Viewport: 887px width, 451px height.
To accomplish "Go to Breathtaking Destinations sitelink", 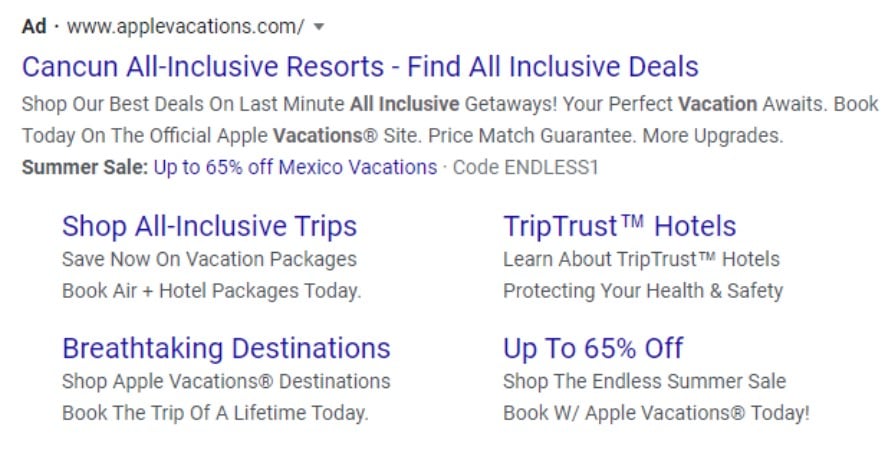I will coord(226,348).
